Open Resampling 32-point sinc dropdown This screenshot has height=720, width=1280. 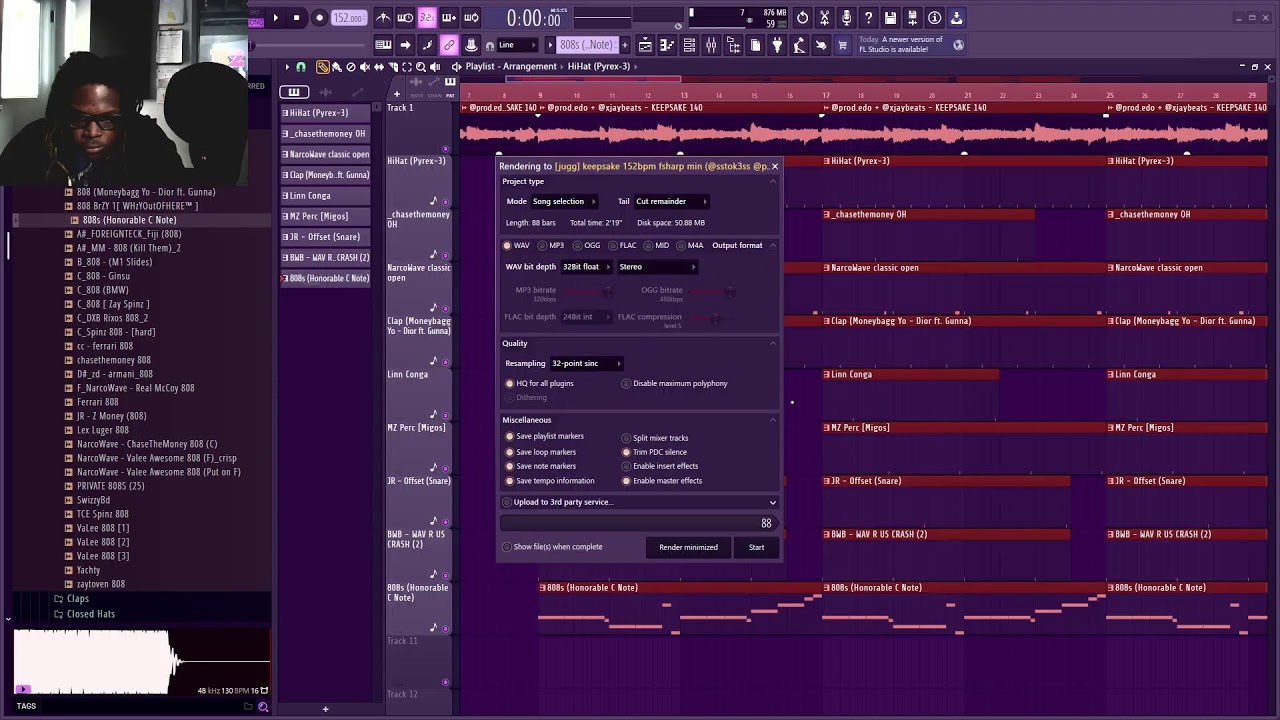(x=586, y=363)
